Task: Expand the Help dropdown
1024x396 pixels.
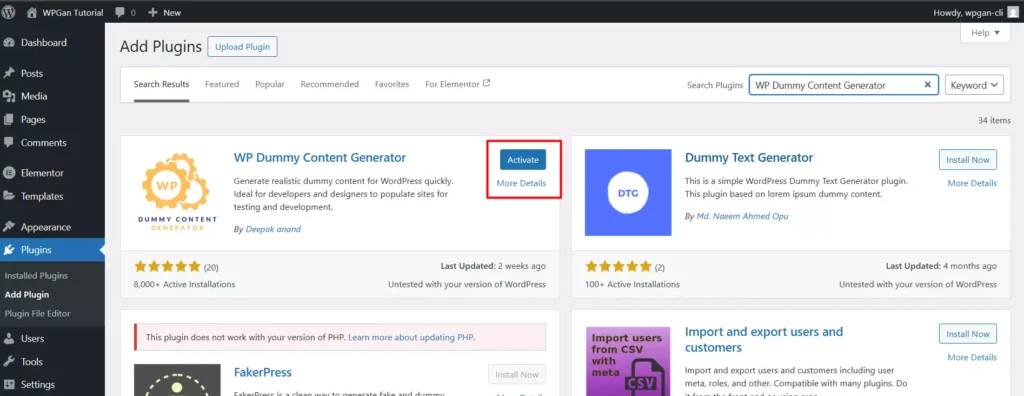Action: click(x=985, y=33)
